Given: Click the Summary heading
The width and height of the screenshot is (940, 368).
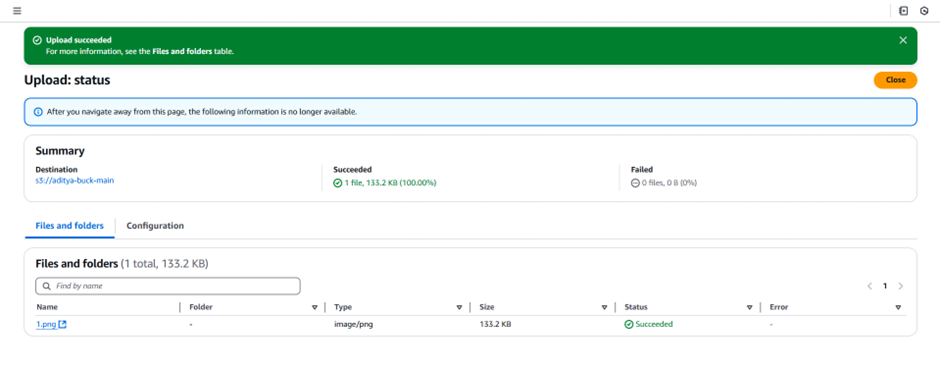Looking at the screenshot, I should pos(60,151).
